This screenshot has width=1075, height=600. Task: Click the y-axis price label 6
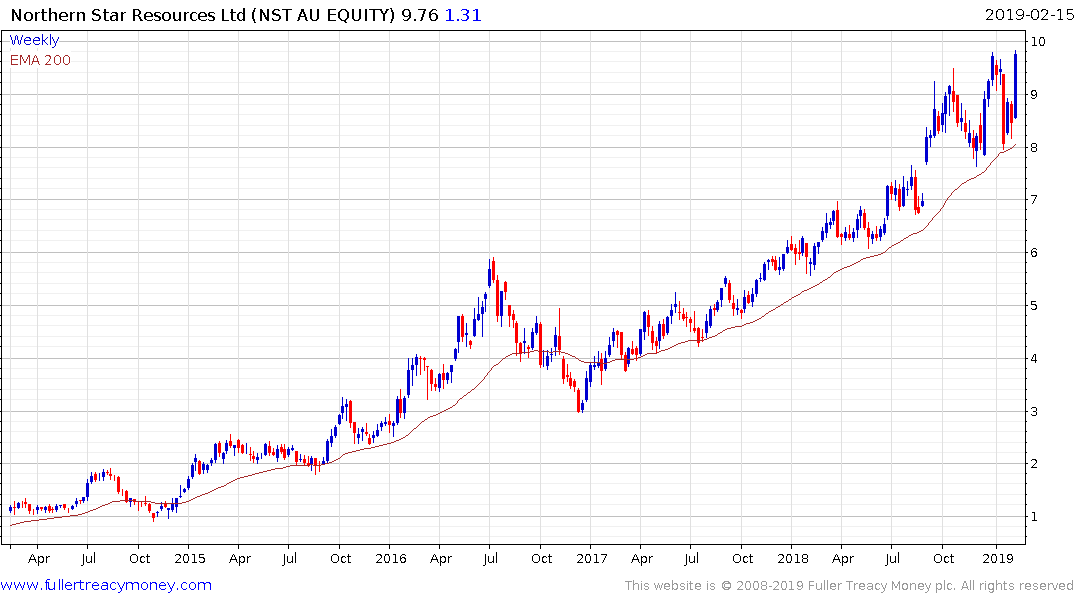click(1035, 252)
